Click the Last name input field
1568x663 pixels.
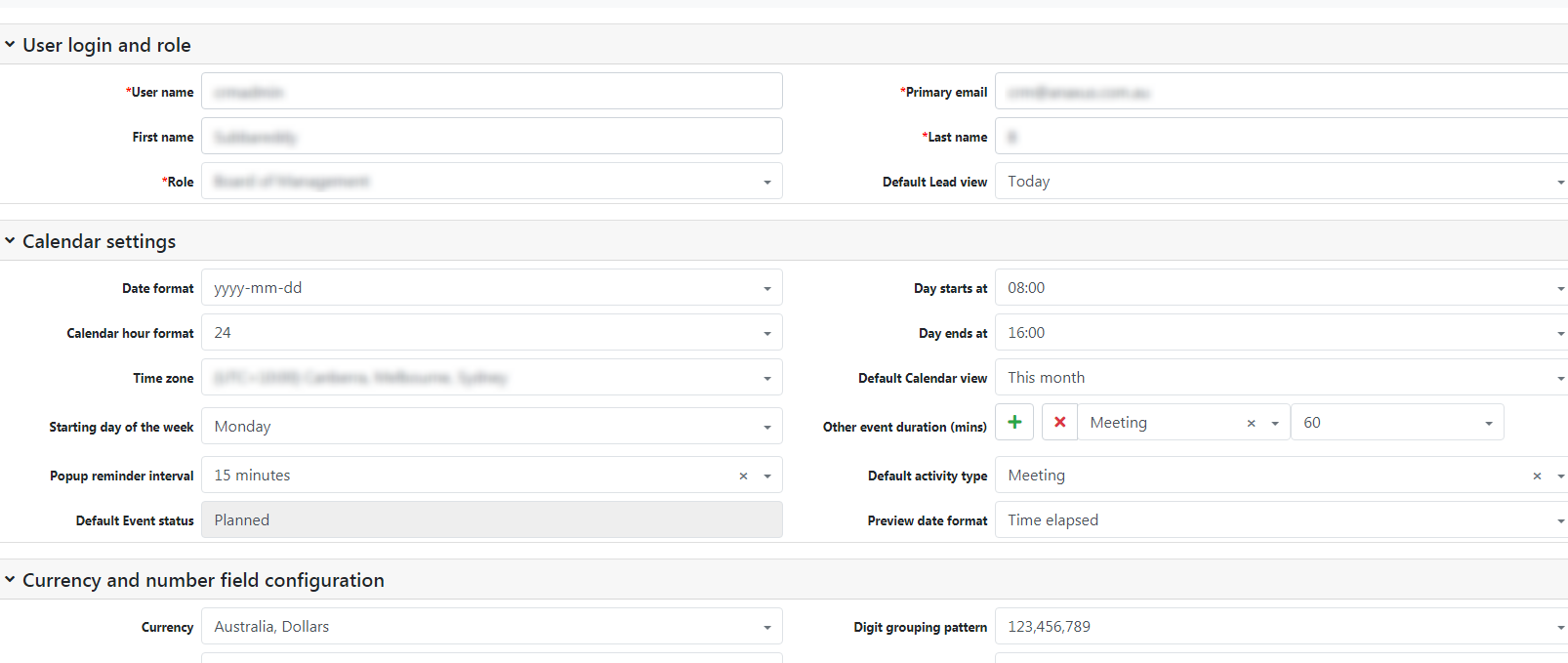[x=1281, y=136]
